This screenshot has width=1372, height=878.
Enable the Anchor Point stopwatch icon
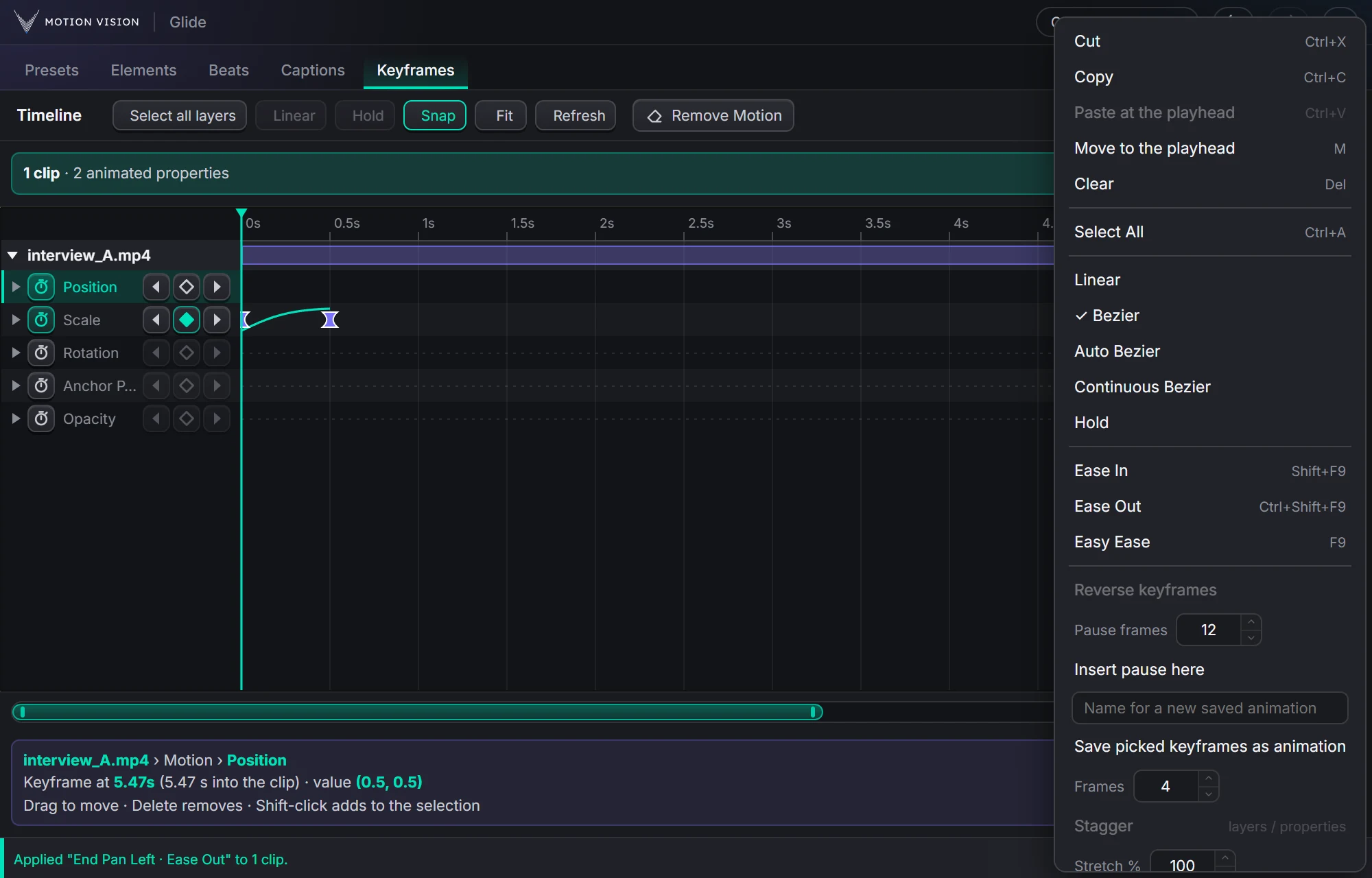pyautogui.click(x=41, y=385)
